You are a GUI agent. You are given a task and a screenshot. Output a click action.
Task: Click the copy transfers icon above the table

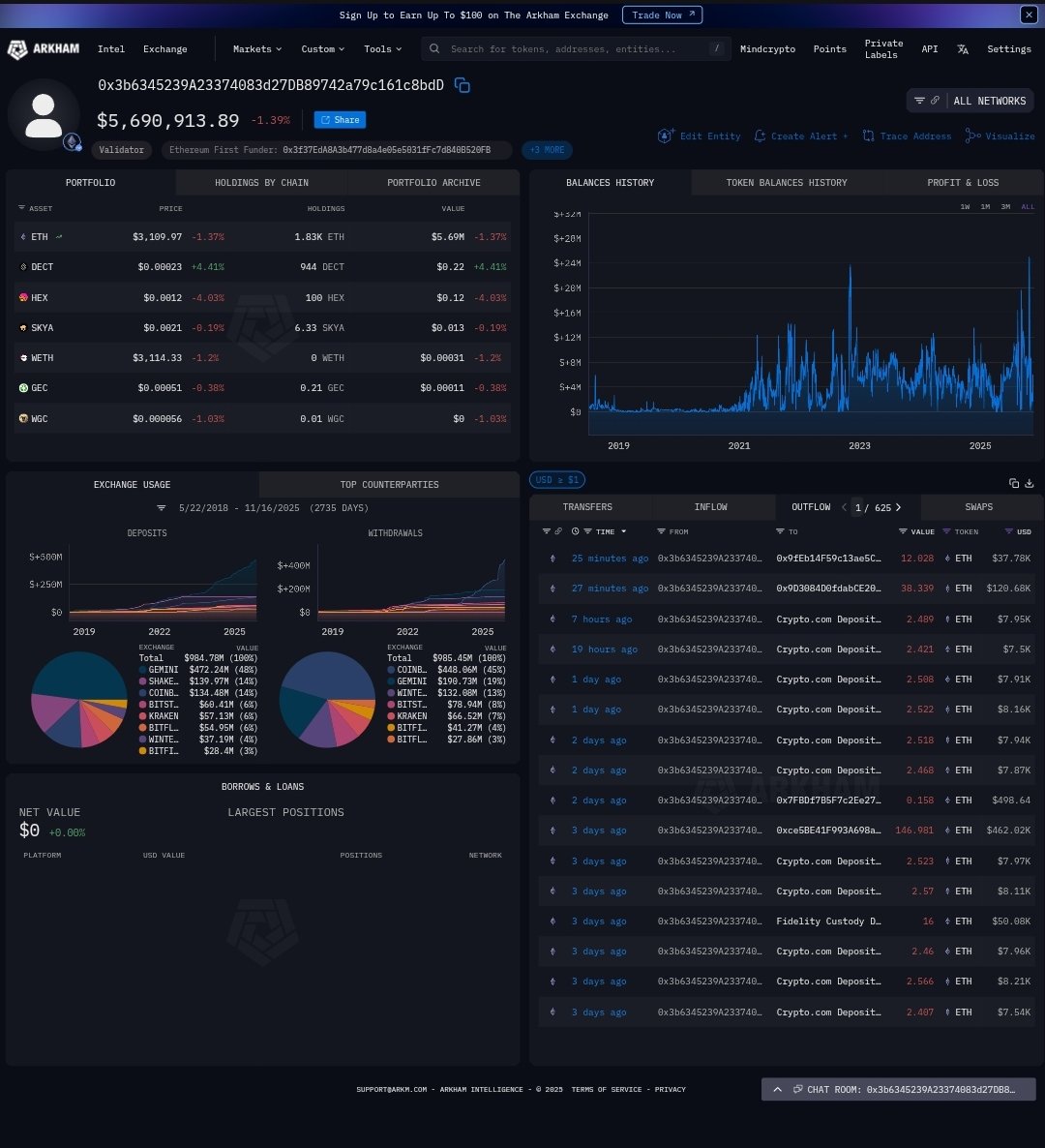click(1013, 482)
